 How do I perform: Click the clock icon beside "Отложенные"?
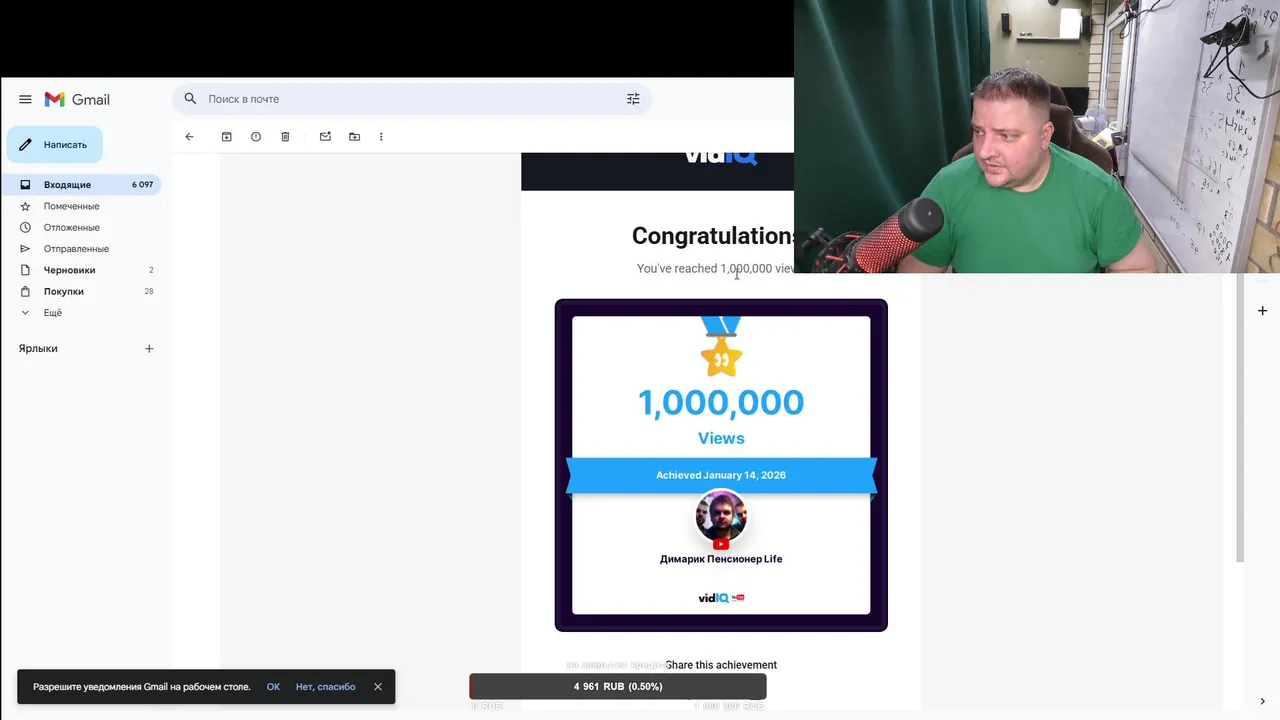[x=25, y=227]
